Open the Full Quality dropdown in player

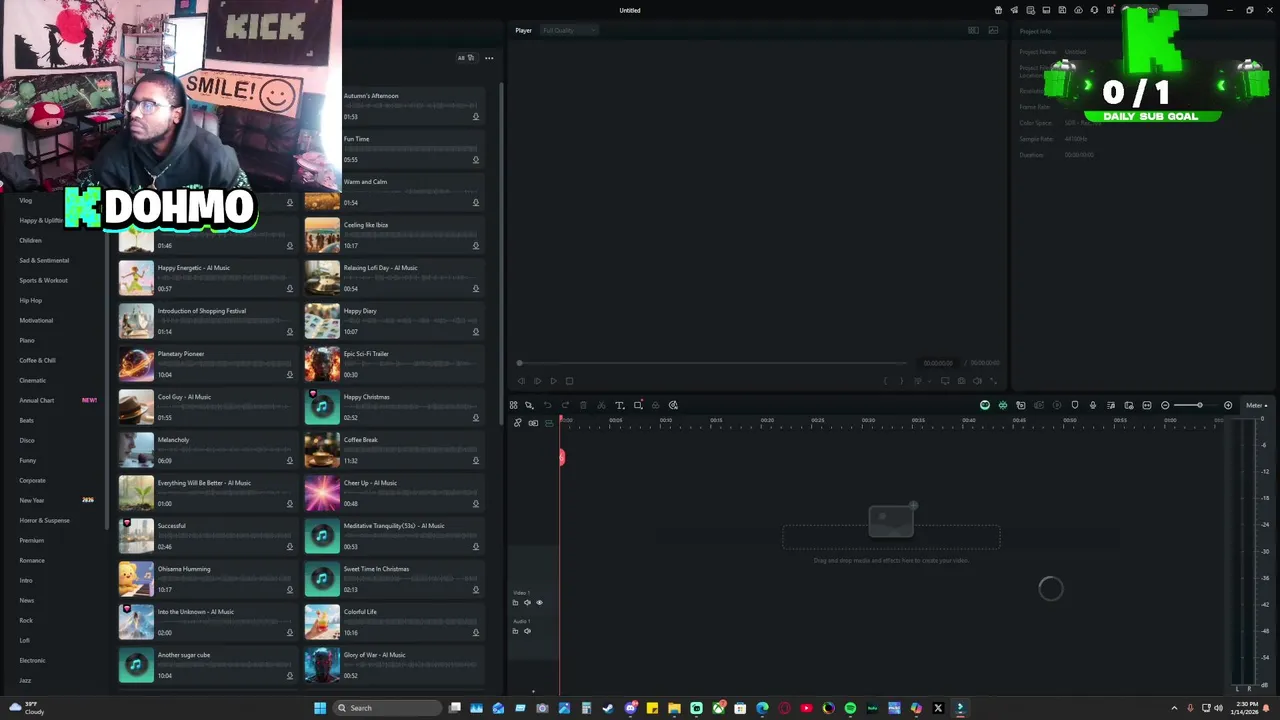pos(569,30)
